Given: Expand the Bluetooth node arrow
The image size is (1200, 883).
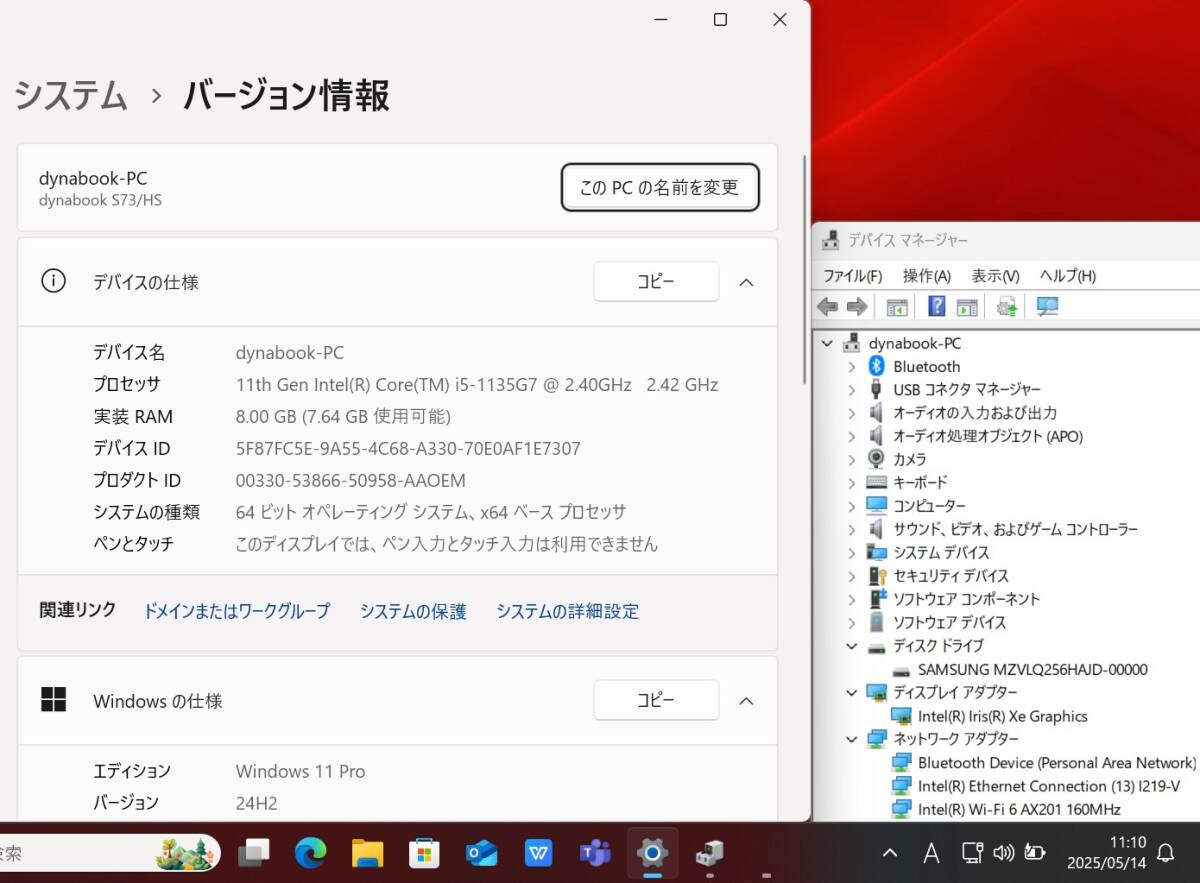Looking at the screenshot, I should click(x=852, y=366).
